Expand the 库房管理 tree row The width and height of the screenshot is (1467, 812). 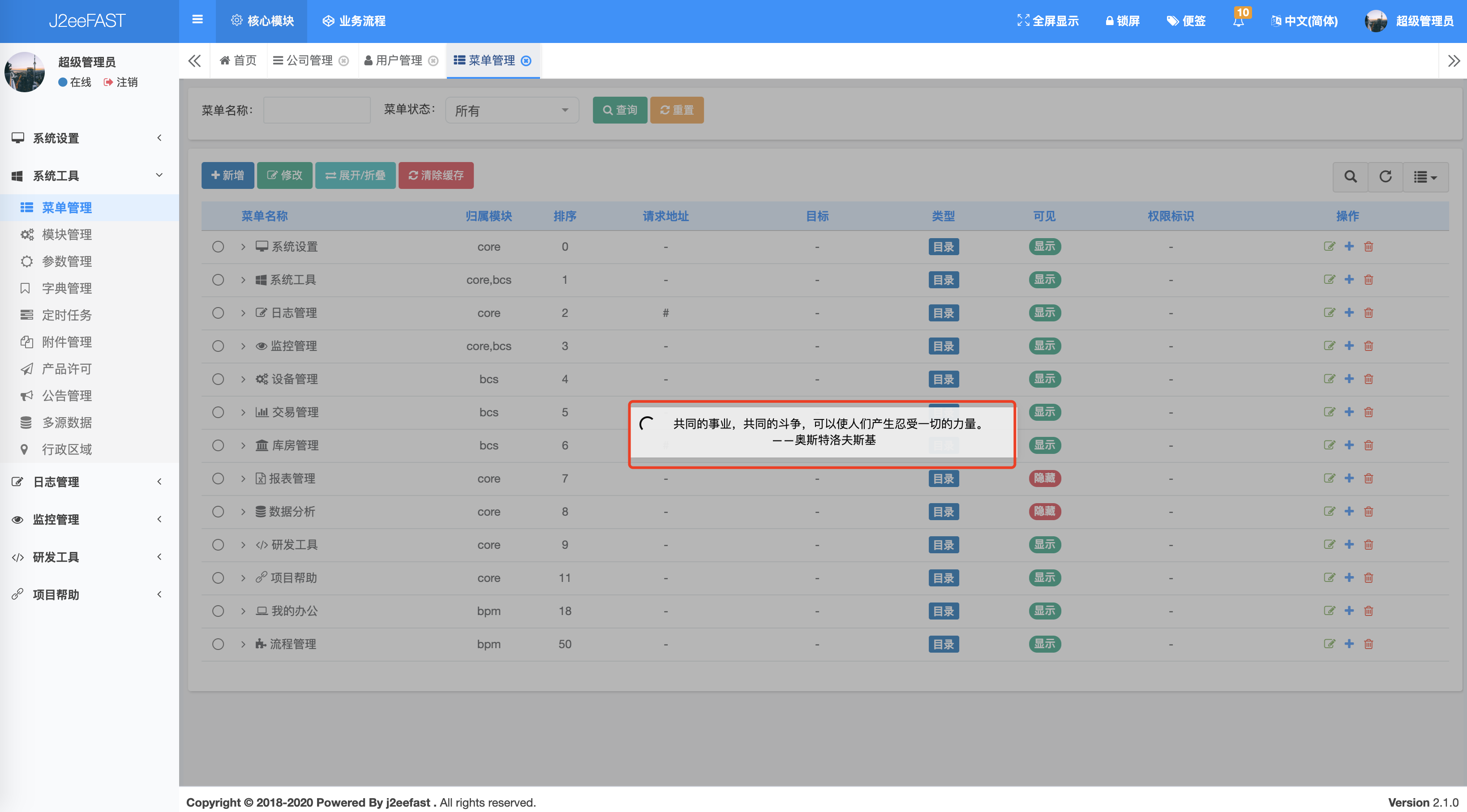[x=243, y=445]
